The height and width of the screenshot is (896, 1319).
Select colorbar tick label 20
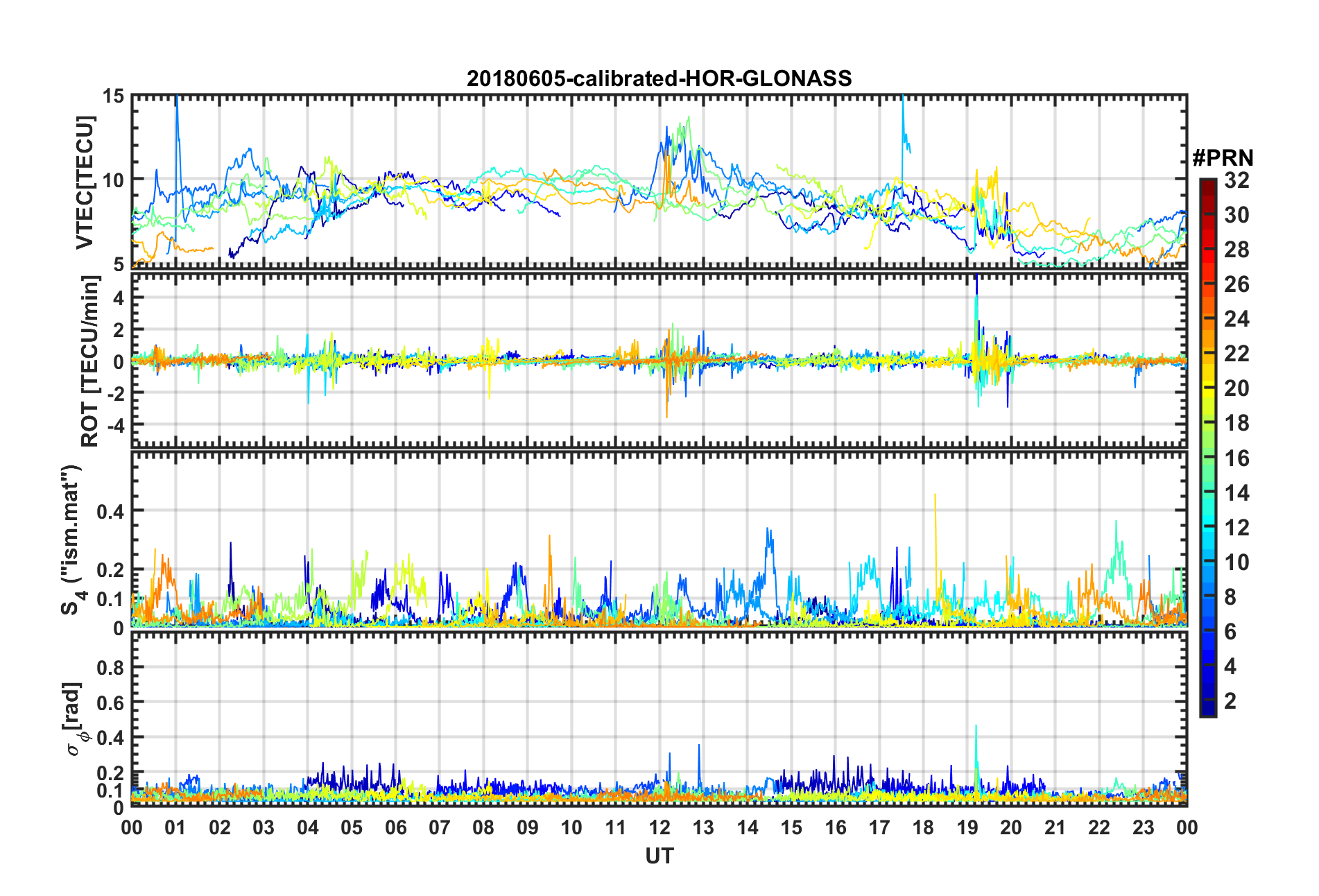pyautogui.click(x=1236, y=388)
